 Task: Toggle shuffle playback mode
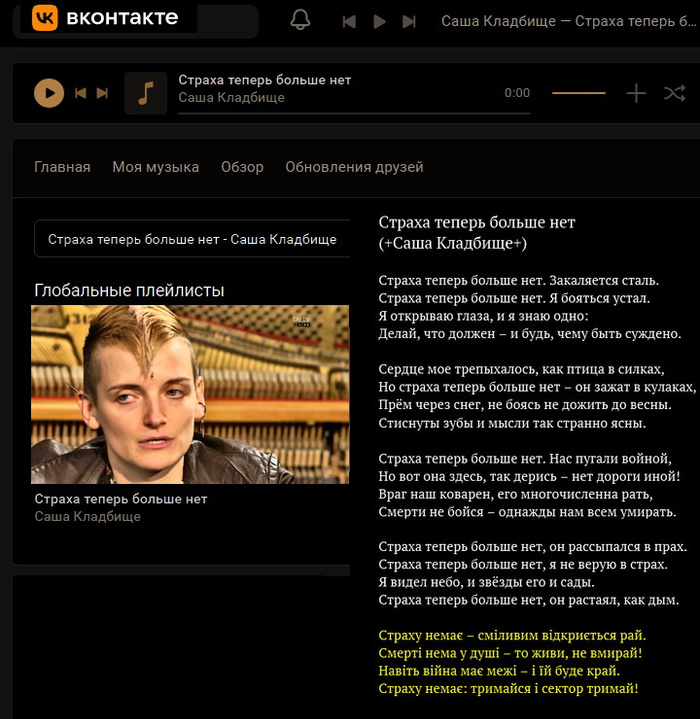point(675,93)
